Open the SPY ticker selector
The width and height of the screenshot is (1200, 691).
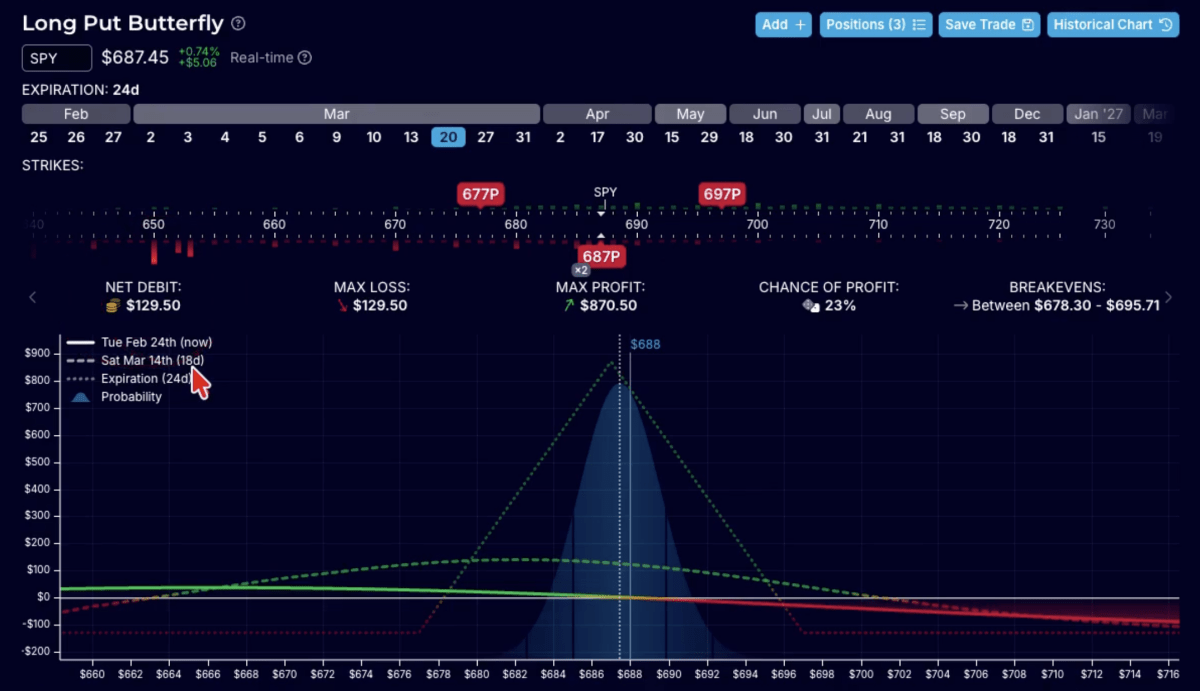(56, 57)
